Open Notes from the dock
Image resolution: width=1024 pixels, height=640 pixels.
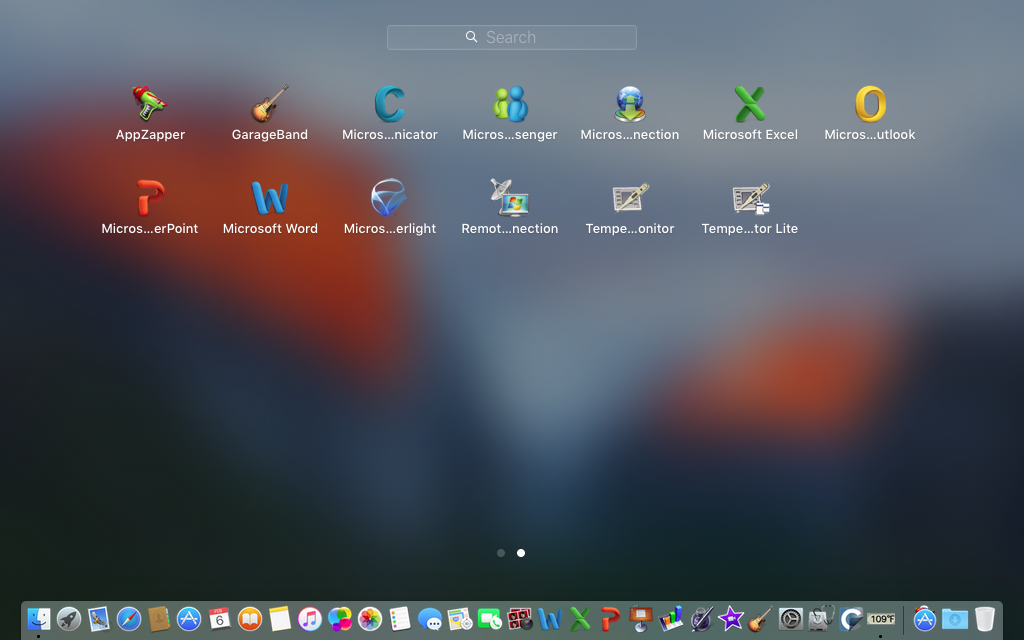(280, 618)
